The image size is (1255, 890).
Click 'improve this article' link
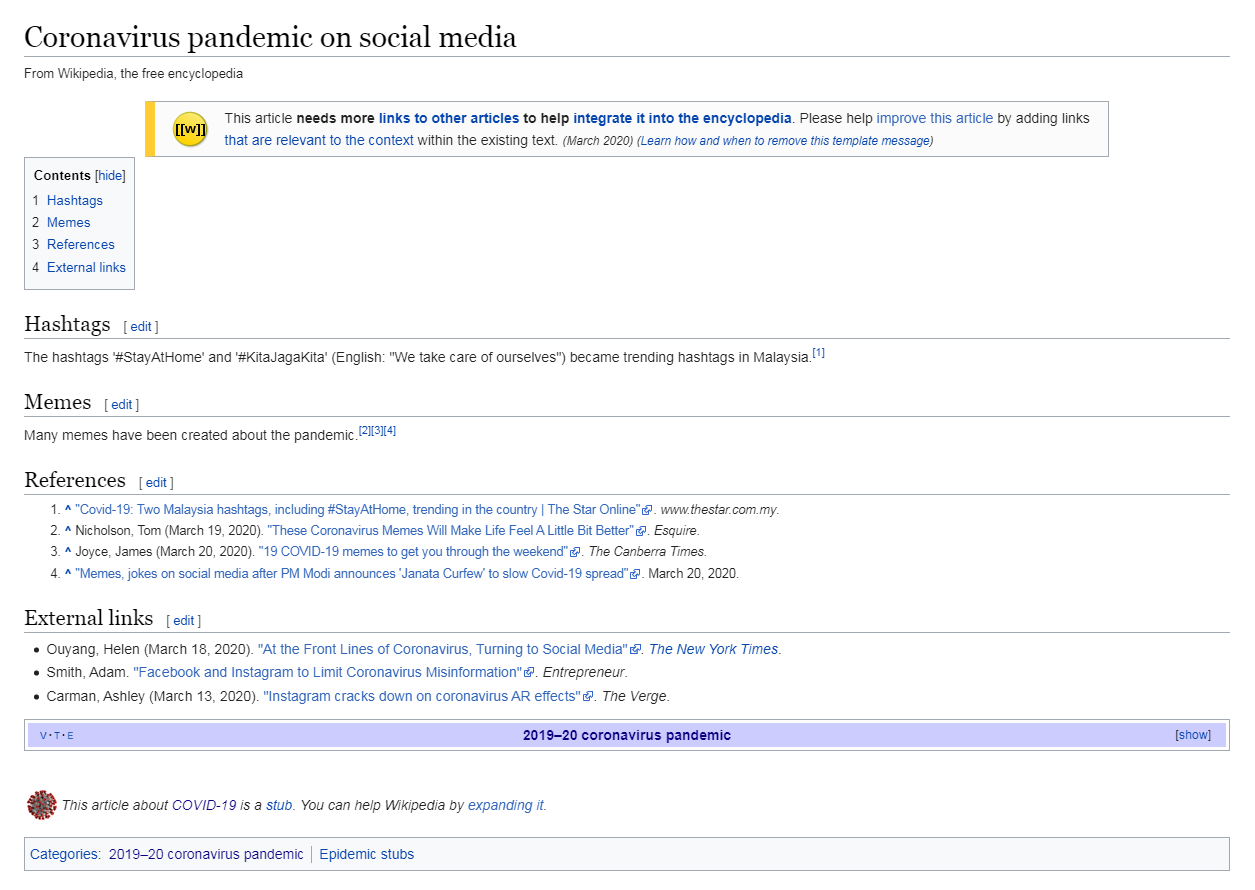coord(935,118)
